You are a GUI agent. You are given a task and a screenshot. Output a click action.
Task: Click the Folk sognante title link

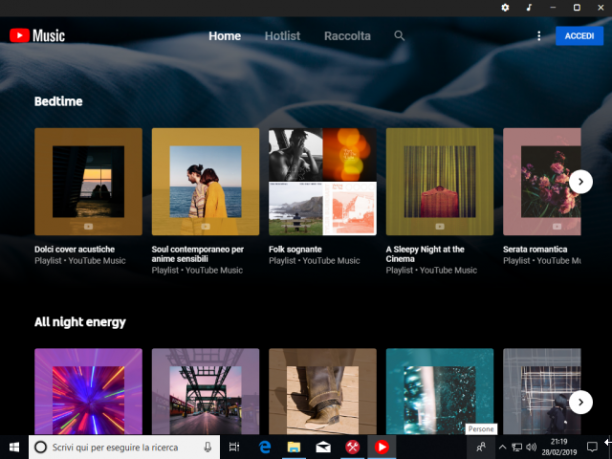[295, 249]
